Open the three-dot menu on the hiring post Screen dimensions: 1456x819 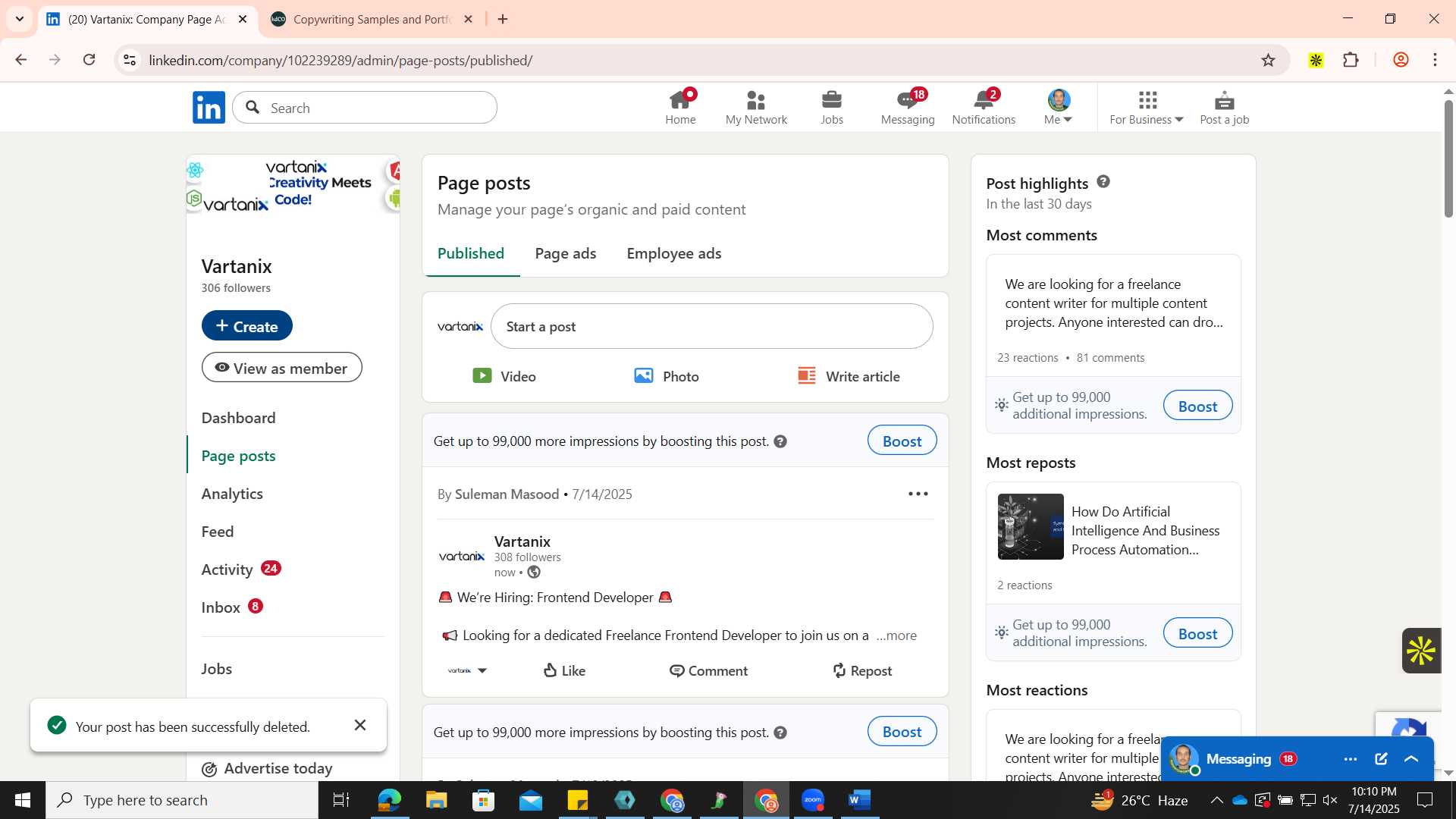click(918, 494)
